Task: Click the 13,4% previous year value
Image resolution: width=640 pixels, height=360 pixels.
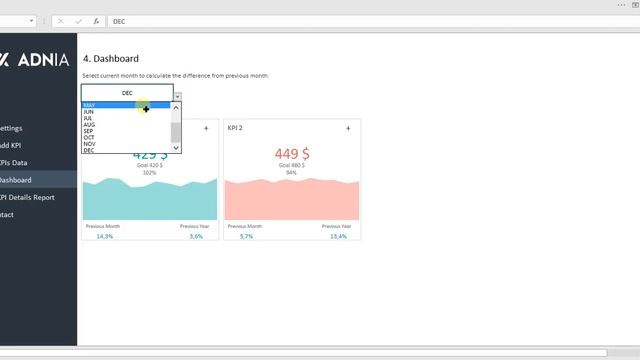Action: [338, 236]
